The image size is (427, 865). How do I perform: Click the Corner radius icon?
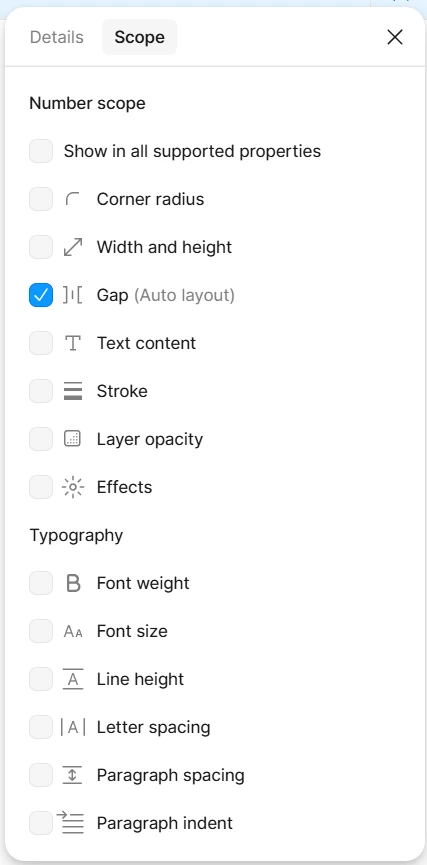point(73,199)
